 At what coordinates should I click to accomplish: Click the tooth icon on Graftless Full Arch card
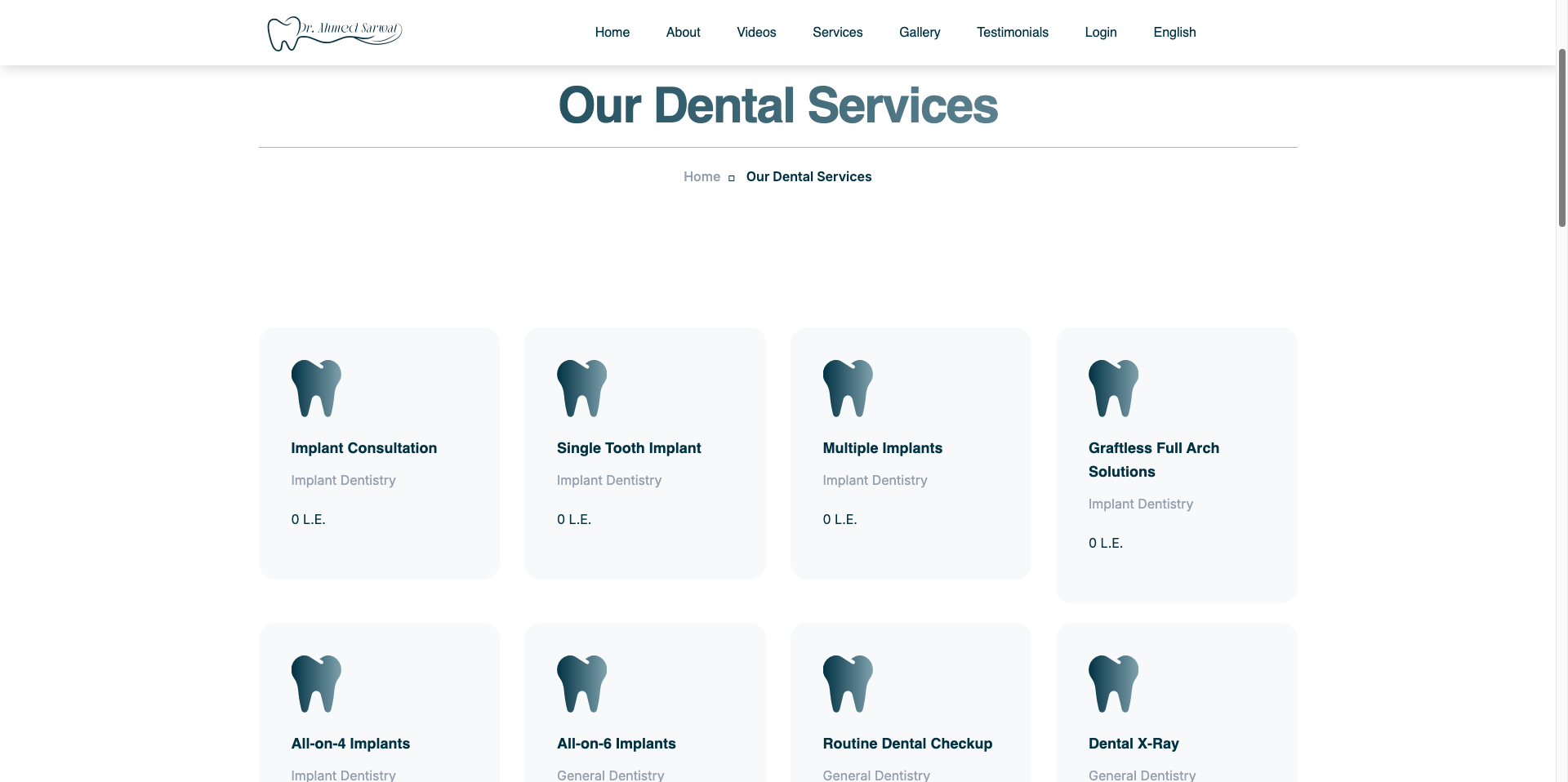coord(1113,389)
